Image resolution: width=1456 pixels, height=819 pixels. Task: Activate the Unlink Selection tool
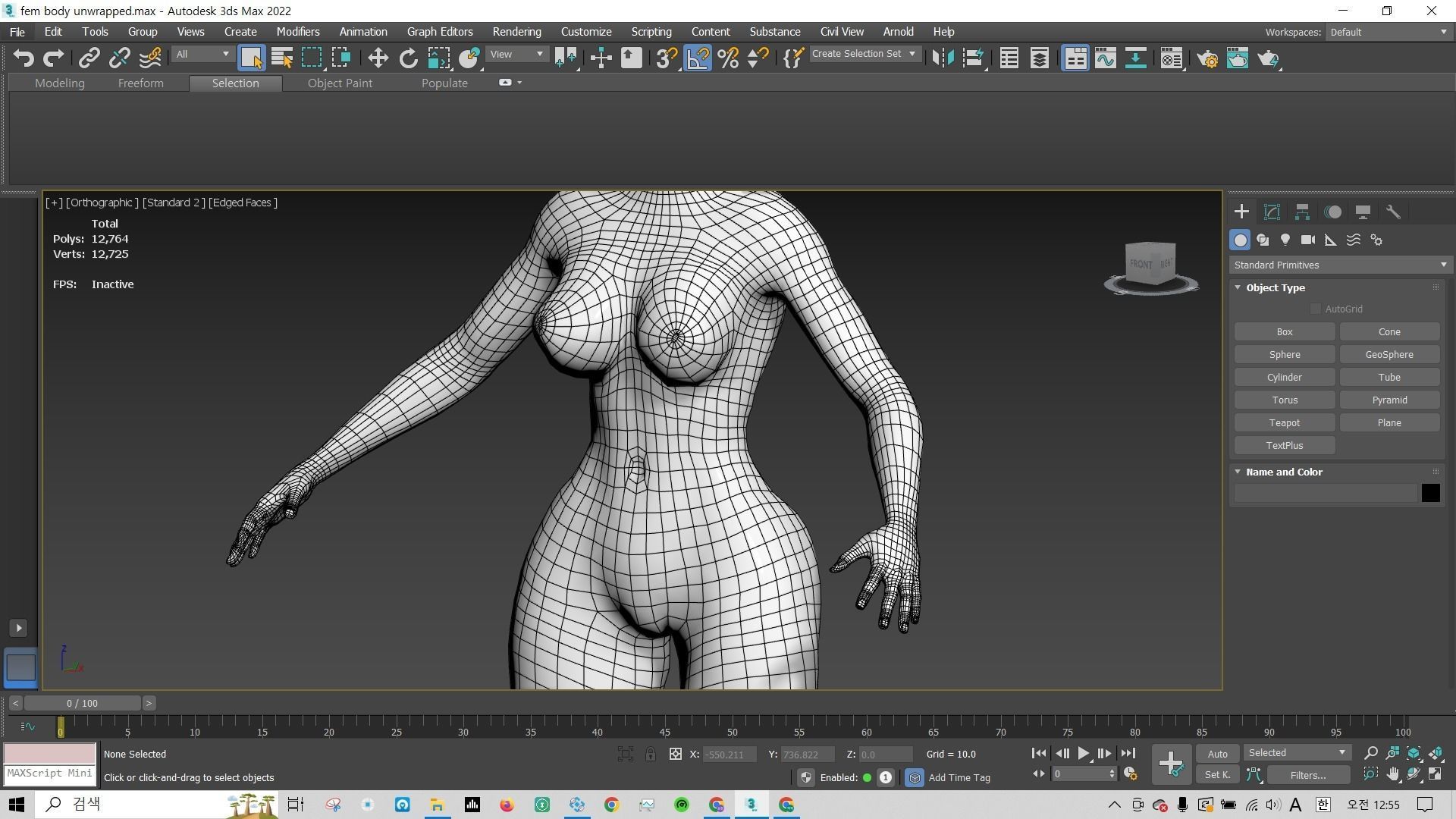pos(119,58)
